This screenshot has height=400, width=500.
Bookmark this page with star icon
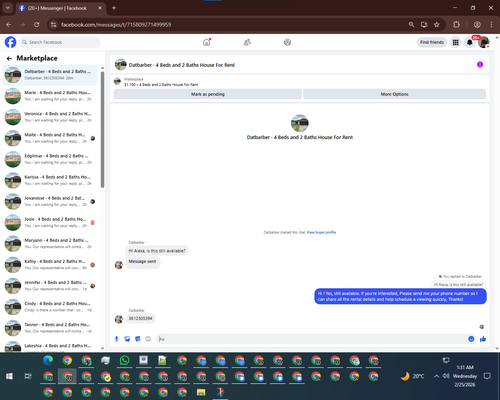tap(437, 25)
